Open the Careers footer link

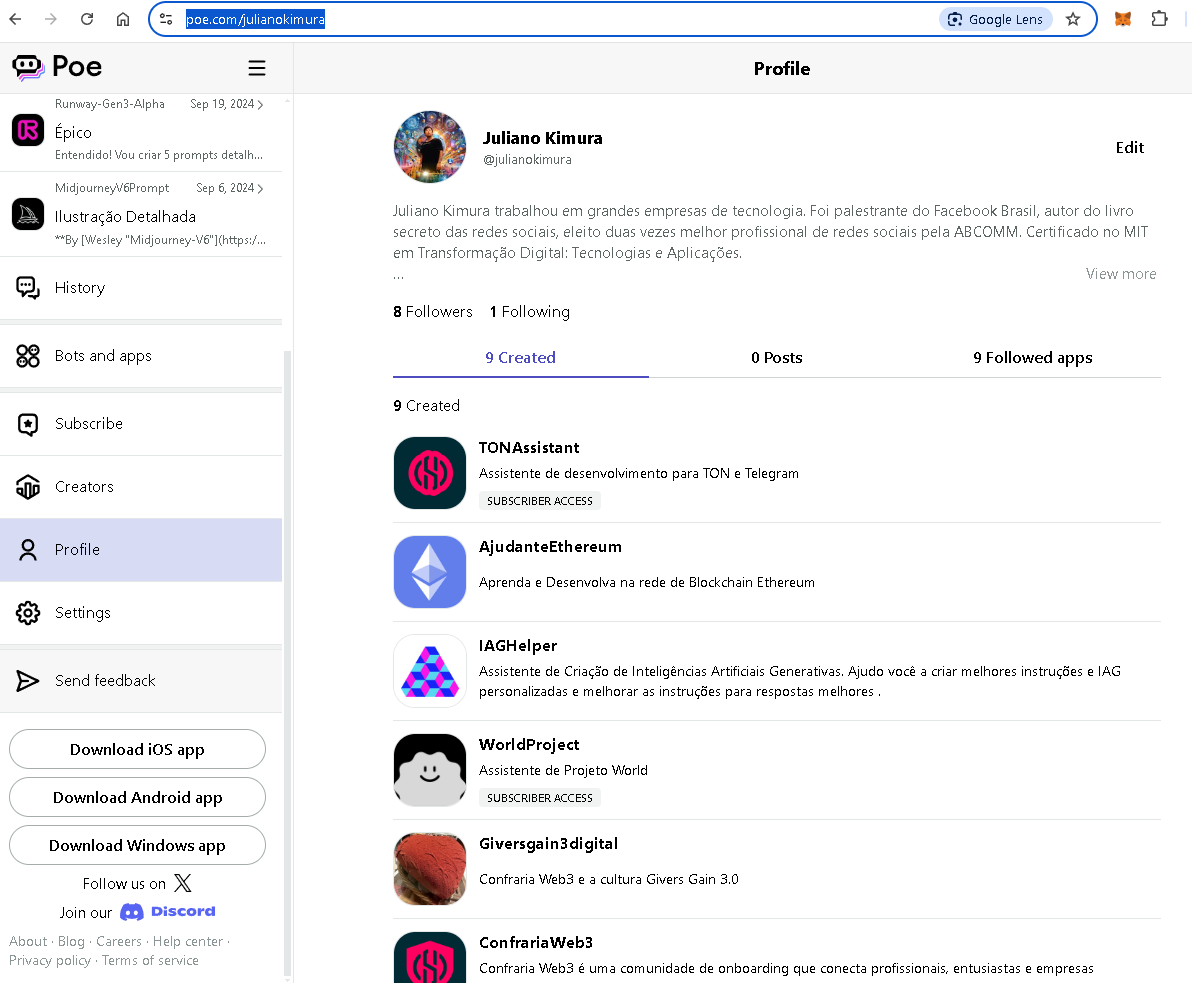click(x=119, y=941)
